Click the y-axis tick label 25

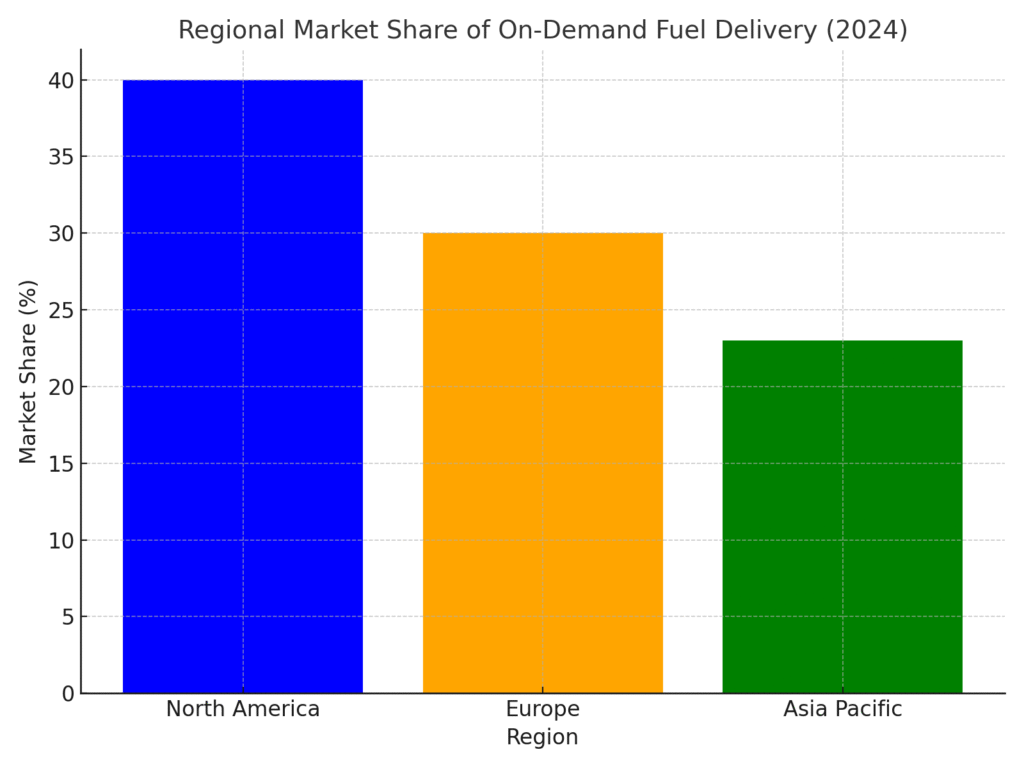62,310
